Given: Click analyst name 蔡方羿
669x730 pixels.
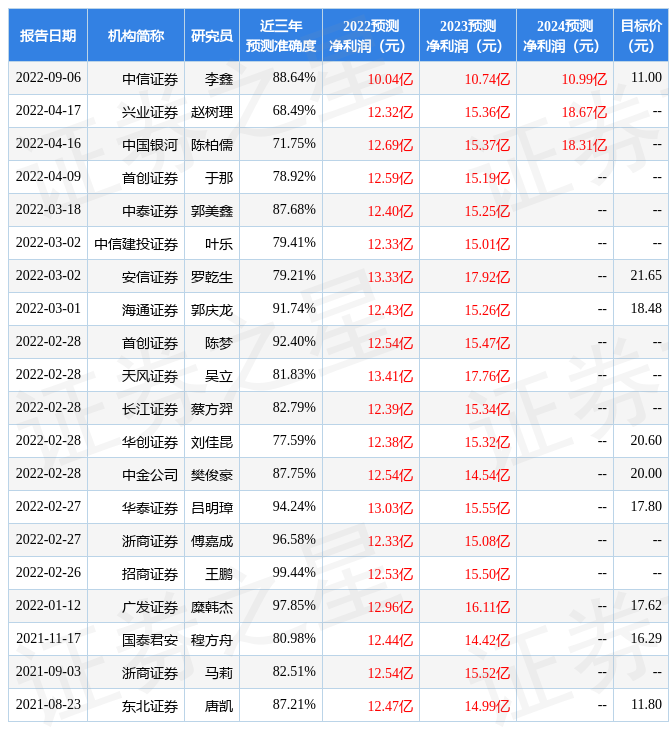Looking at the screenshot, I should (x=212, y=409).
